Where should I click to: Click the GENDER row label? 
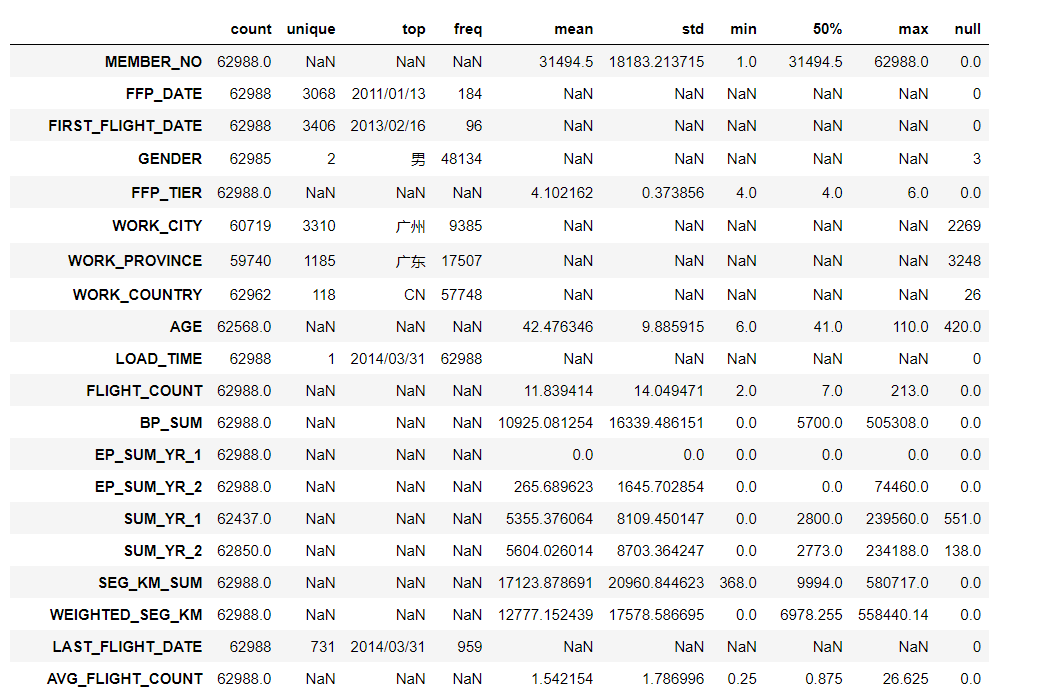click(x=170, y=158)
